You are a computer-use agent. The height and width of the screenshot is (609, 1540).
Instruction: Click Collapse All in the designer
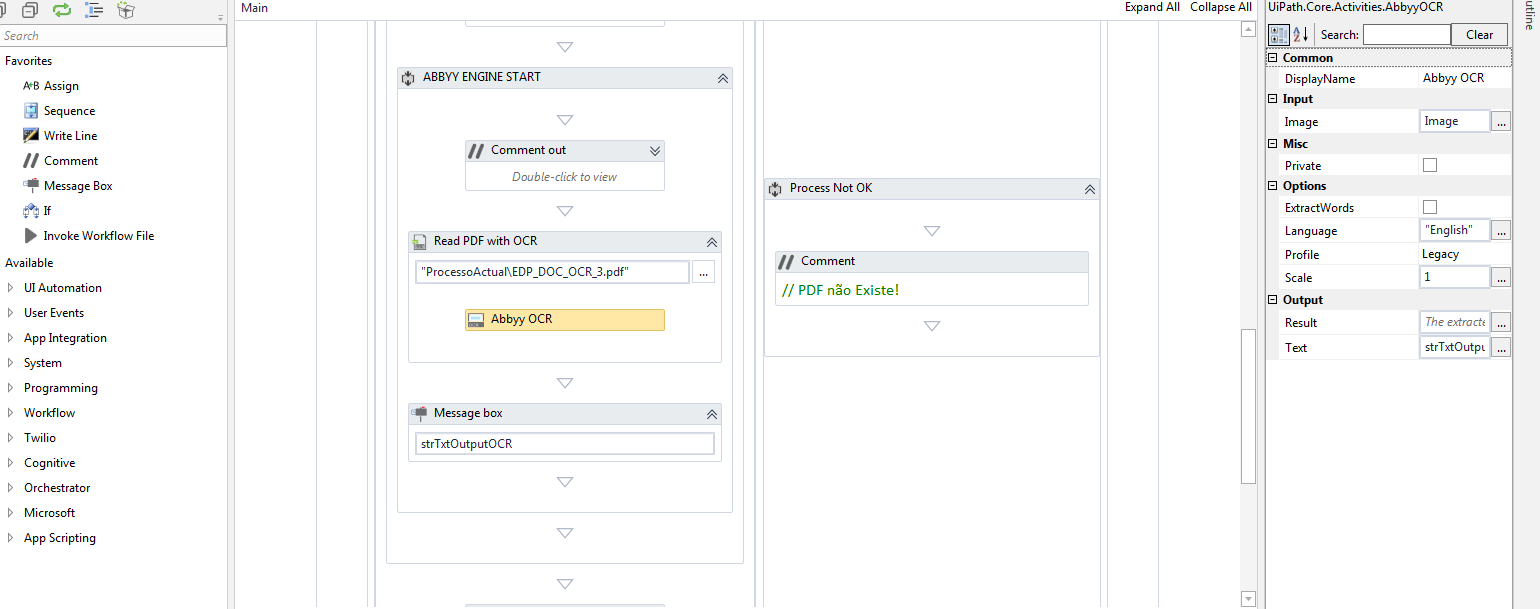[1220, 7]
